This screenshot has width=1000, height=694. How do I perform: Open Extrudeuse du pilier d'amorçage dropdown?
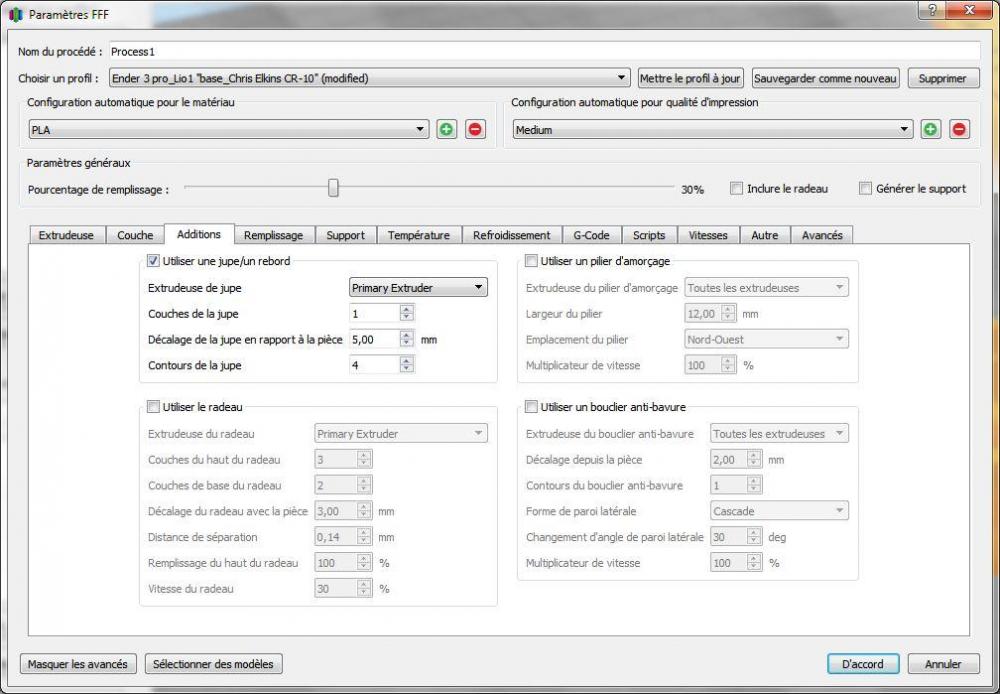pos(767,288)
